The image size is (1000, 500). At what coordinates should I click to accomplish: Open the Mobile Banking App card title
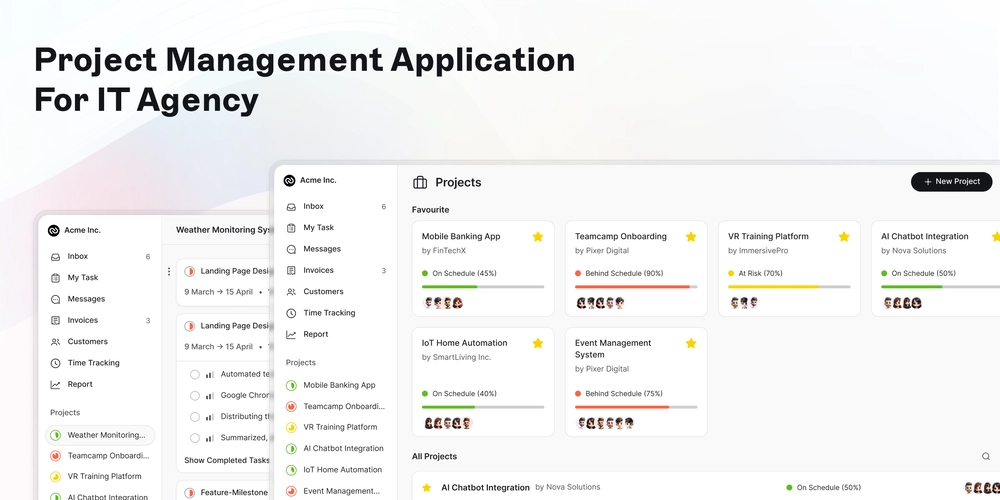[x=461, y=237]
